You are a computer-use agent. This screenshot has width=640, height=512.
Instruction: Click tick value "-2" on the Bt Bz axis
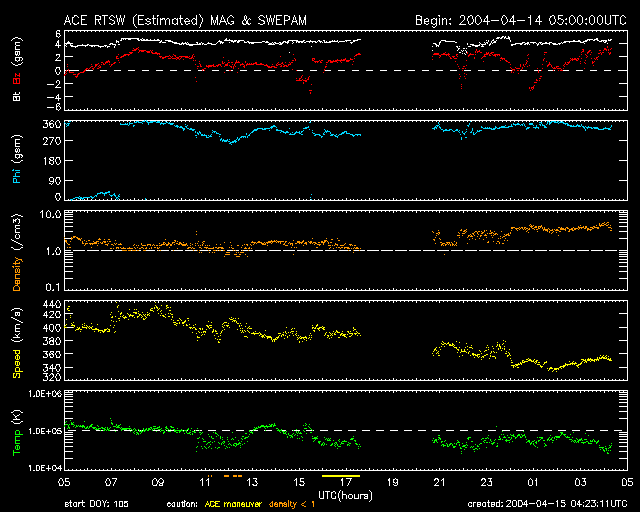click(x=54, y=83)
